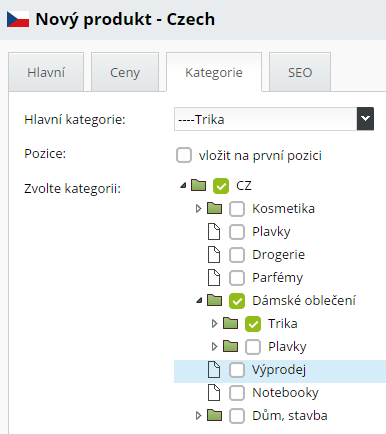Click the 'Nový produkt - Czech' title
Screen dimensions: 386x434
point(125,19)
